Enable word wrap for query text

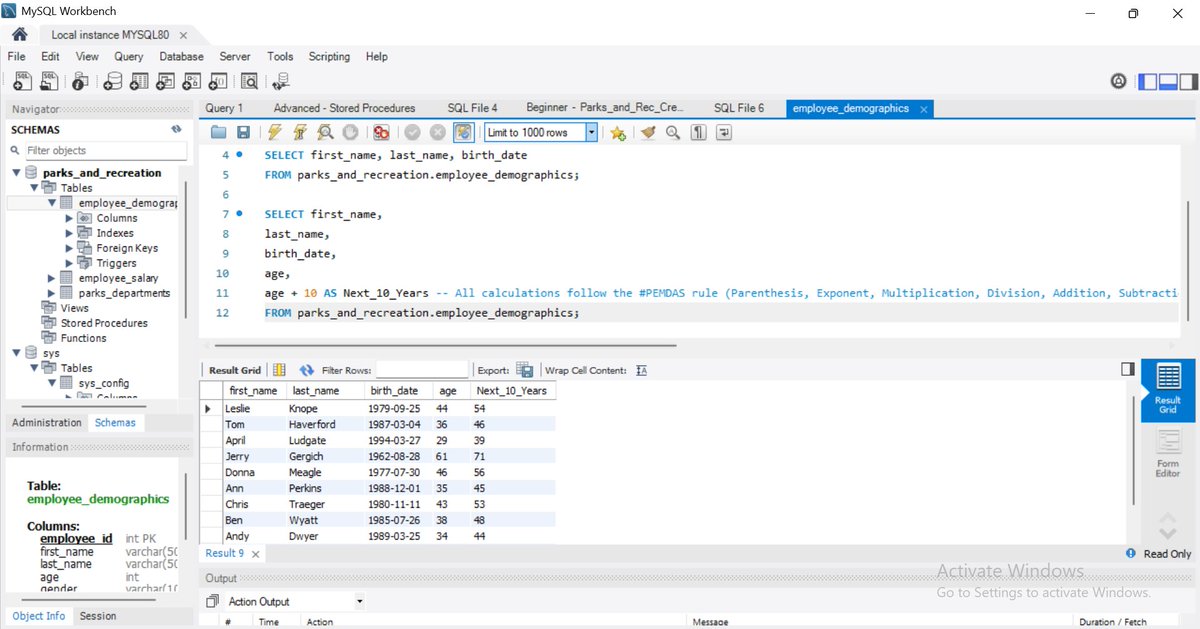click(x=724, y=131)
